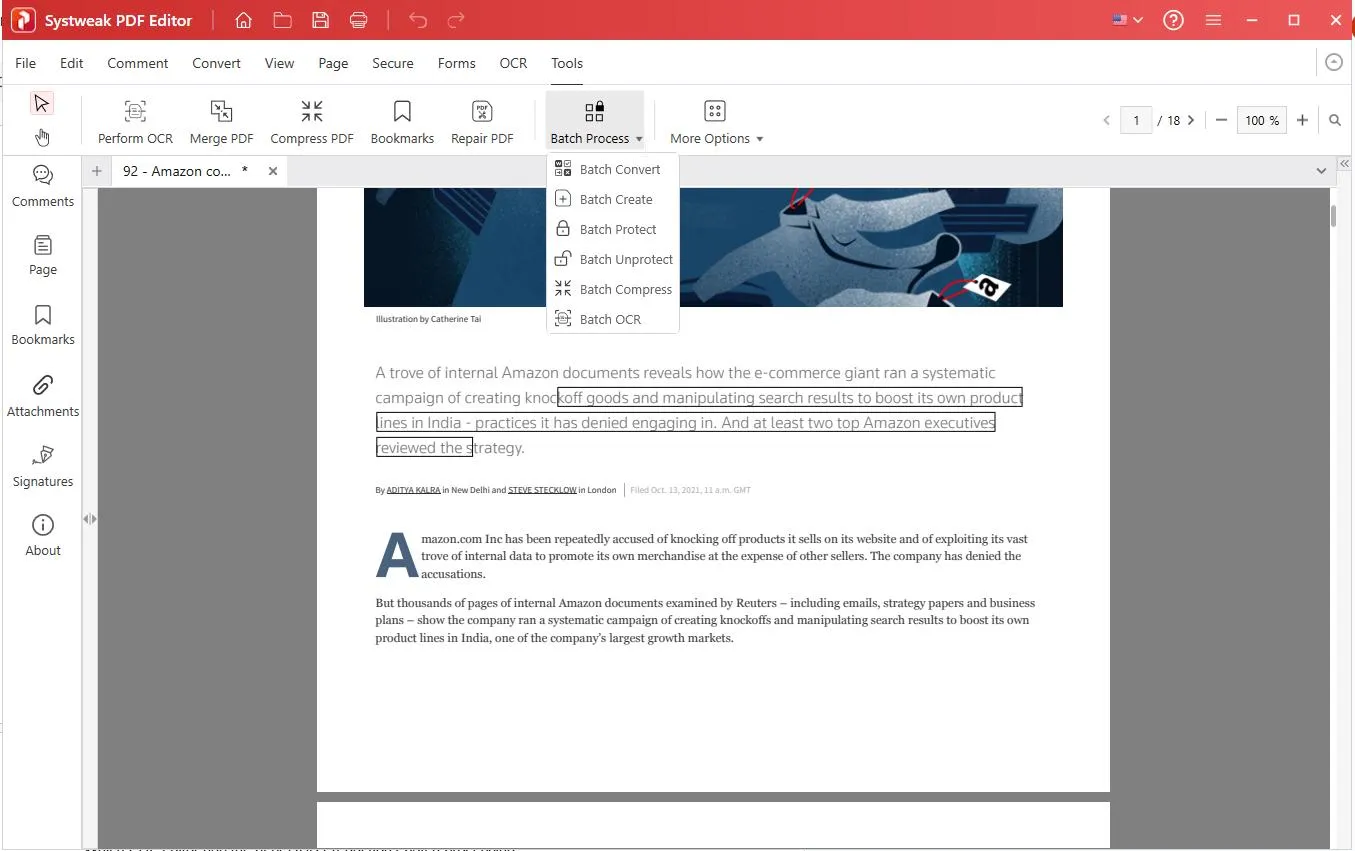Print the document using printer icon
The width and height of the screenshot is (1355, 851).
click(358, 20)
